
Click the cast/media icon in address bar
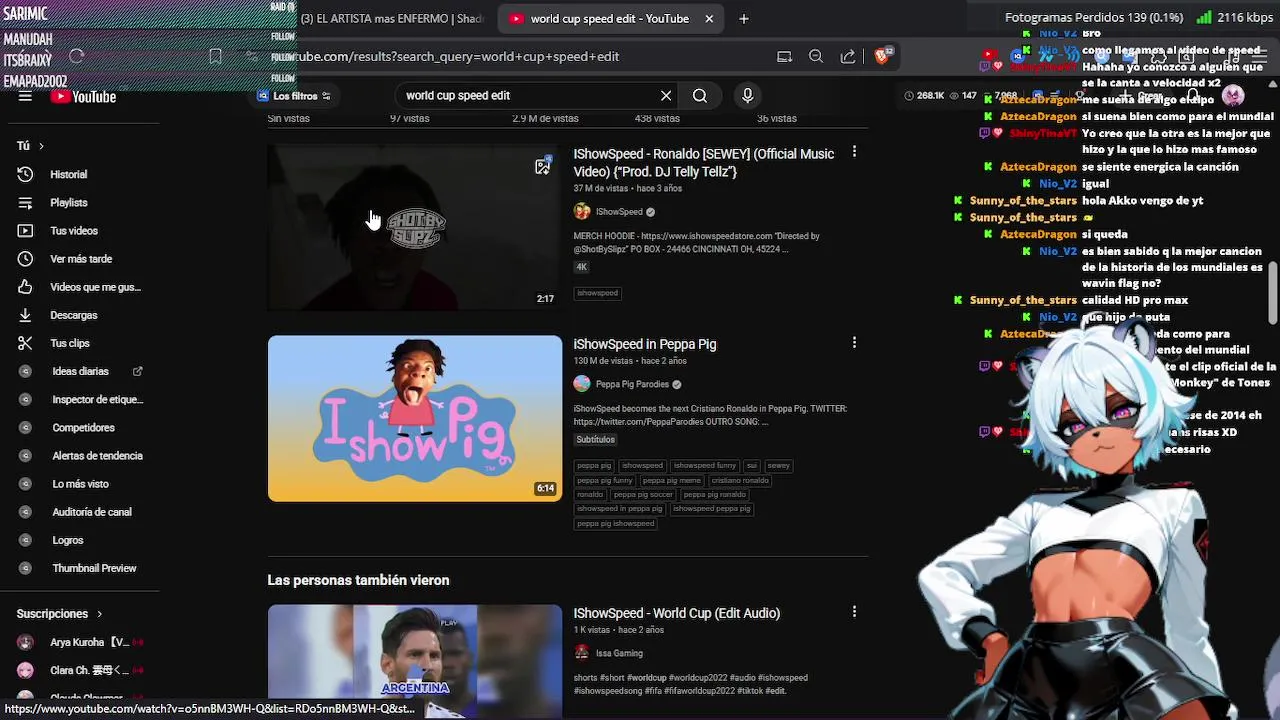point(784,57)
